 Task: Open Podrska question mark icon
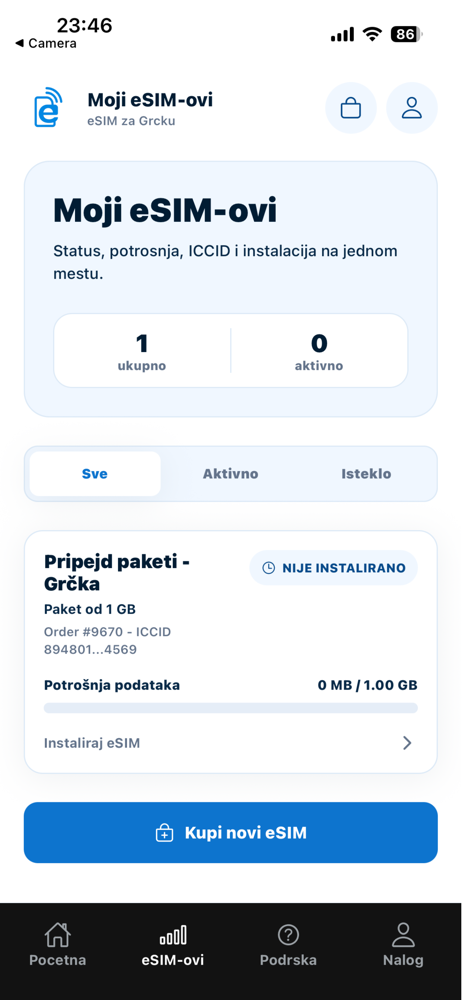point(288,935)
